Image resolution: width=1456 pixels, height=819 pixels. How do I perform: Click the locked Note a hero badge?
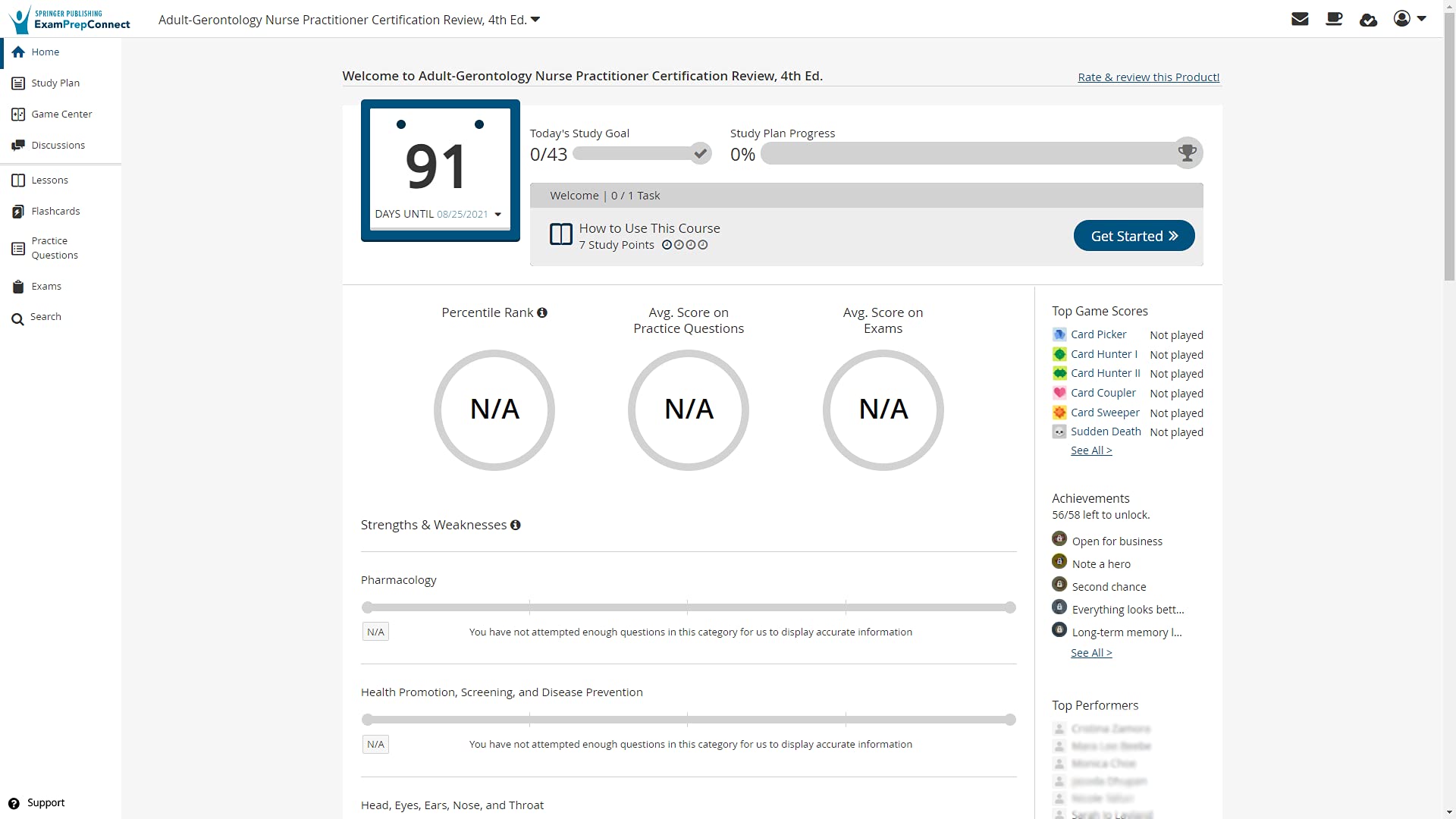point(1059,562)
